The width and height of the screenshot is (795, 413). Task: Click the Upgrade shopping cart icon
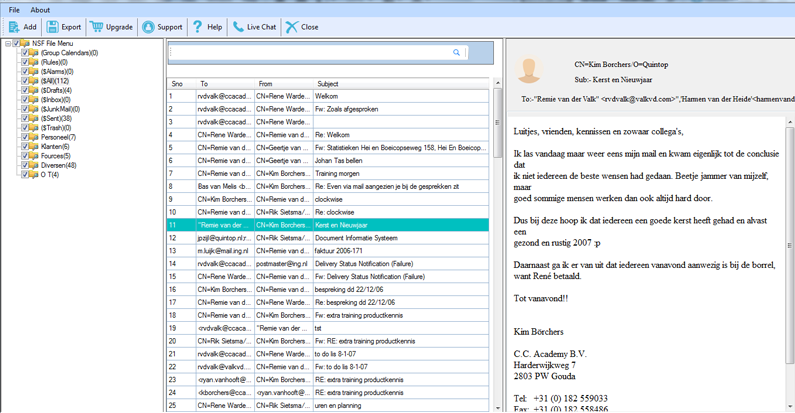click(x=96, y=27)
